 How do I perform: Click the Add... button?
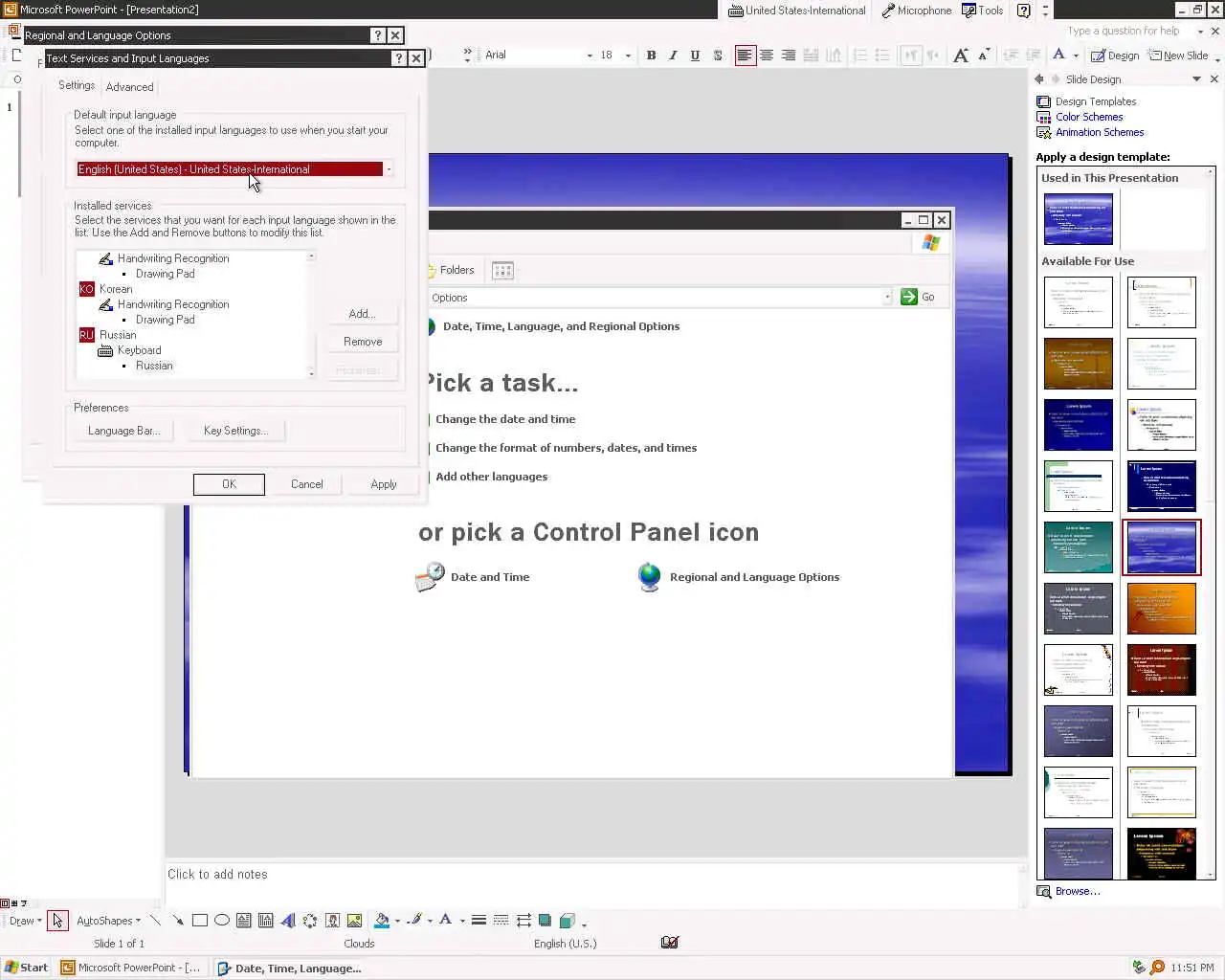[362, 314]
